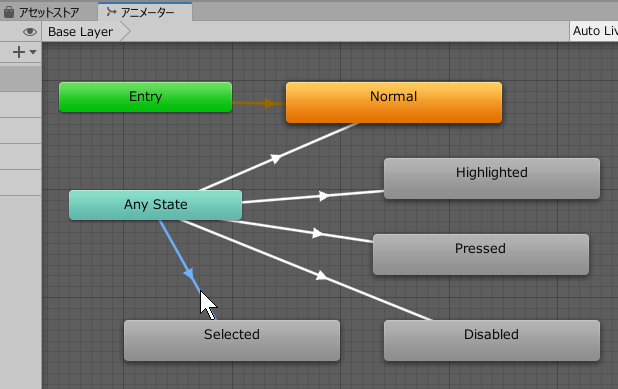The image size is (618, 389).
Task: Click the Base Layer breadcrumb
Action: [x=80, y=32]
